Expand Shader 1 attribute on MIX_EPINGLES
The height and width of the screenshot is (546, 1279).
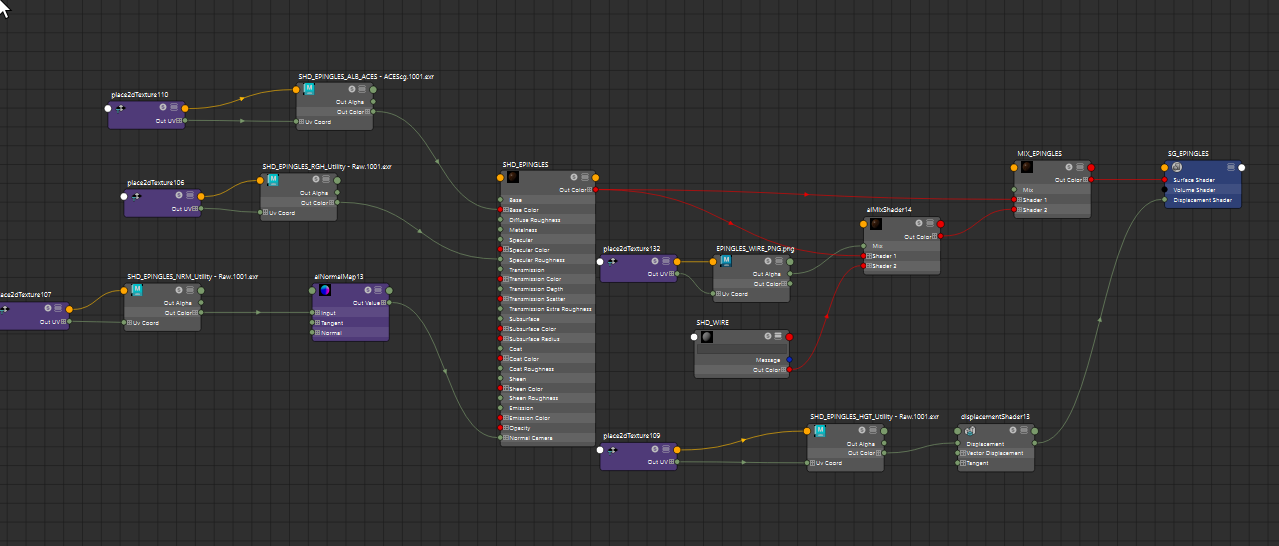tap(1020, 200)
